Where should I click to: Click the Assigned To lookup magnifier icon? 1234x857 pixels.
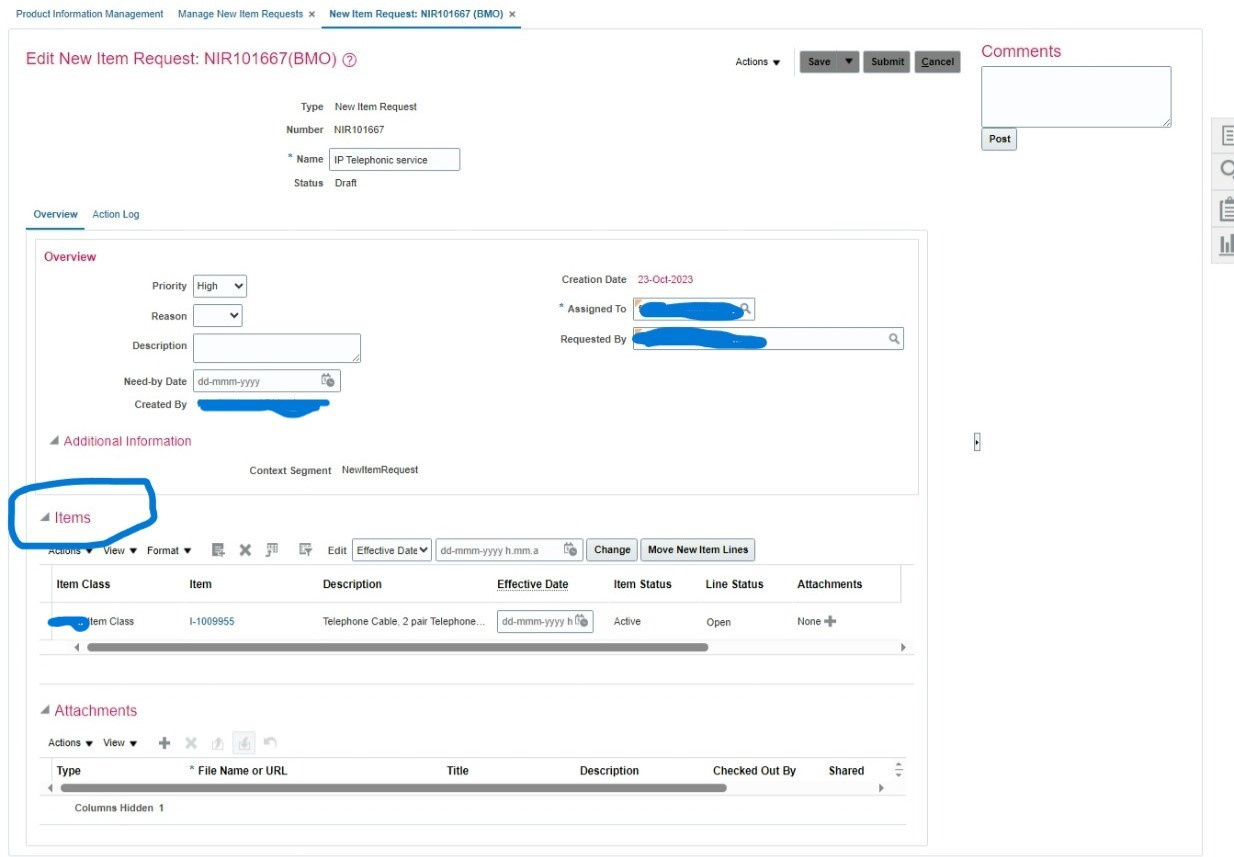(x=745, y=309)
